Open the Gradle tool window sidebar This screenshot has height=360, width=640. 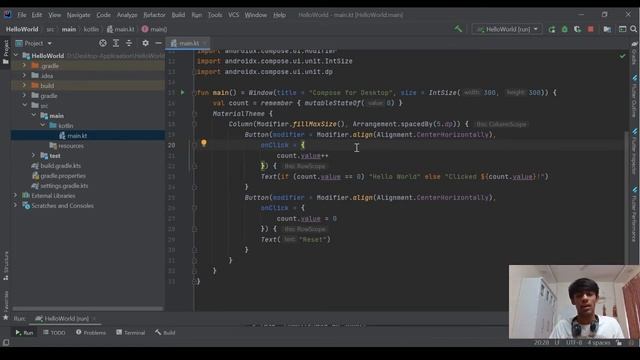[x=634, y=53]
